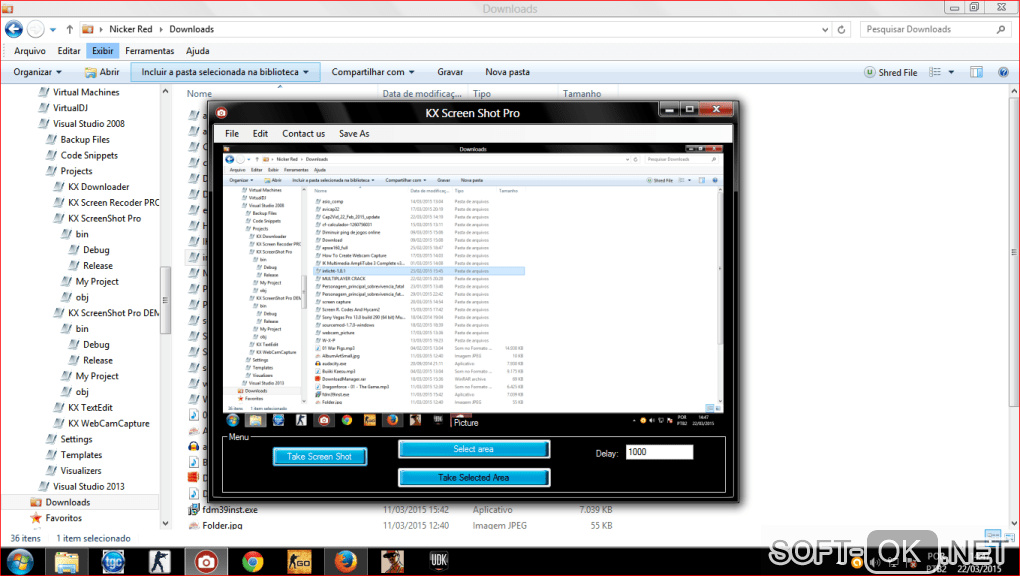1020x576 pixels.
Task: Open Ajuda menu in Explorer
Action: [x=198, y=51]
